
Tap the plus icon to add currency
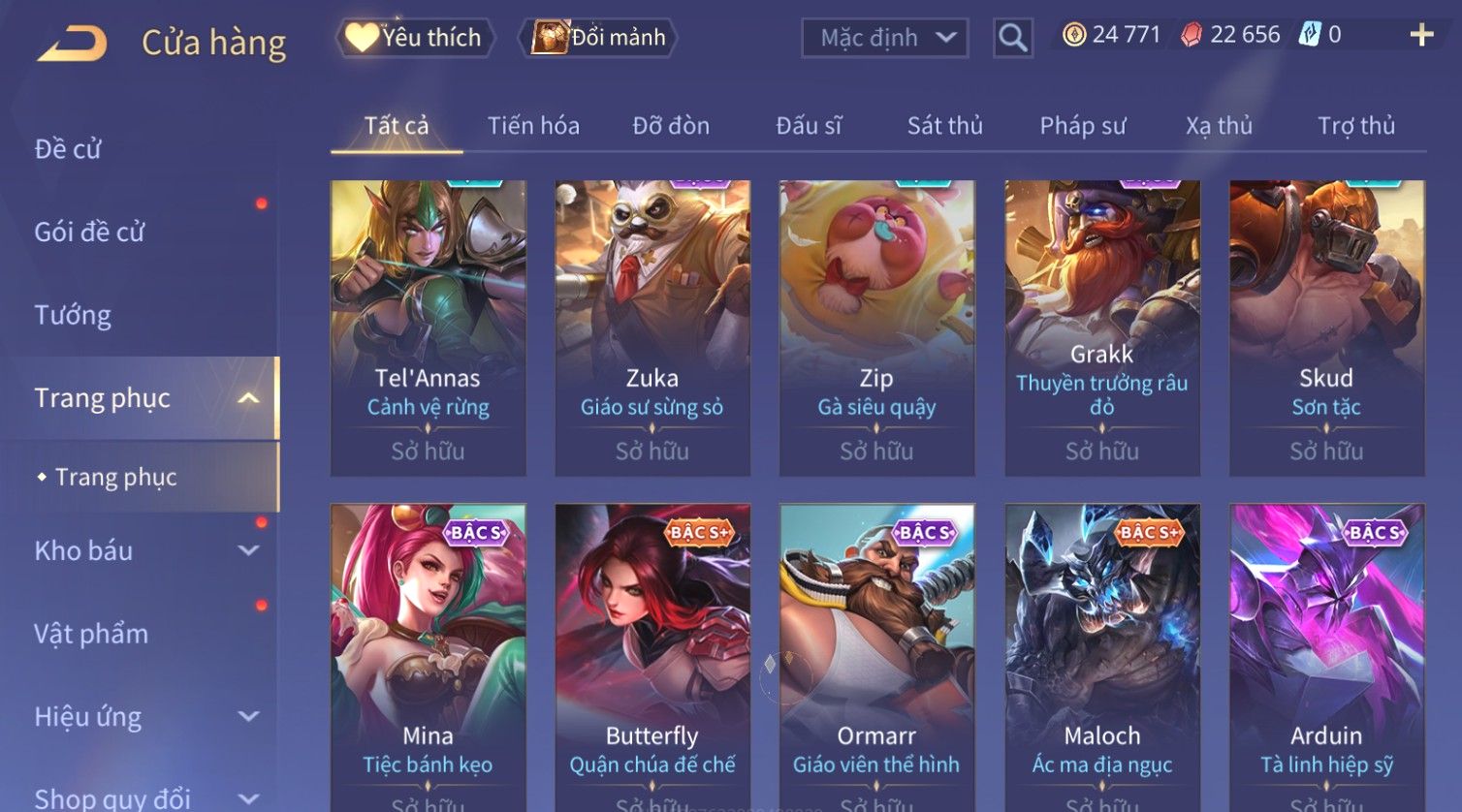[1421, 36]
